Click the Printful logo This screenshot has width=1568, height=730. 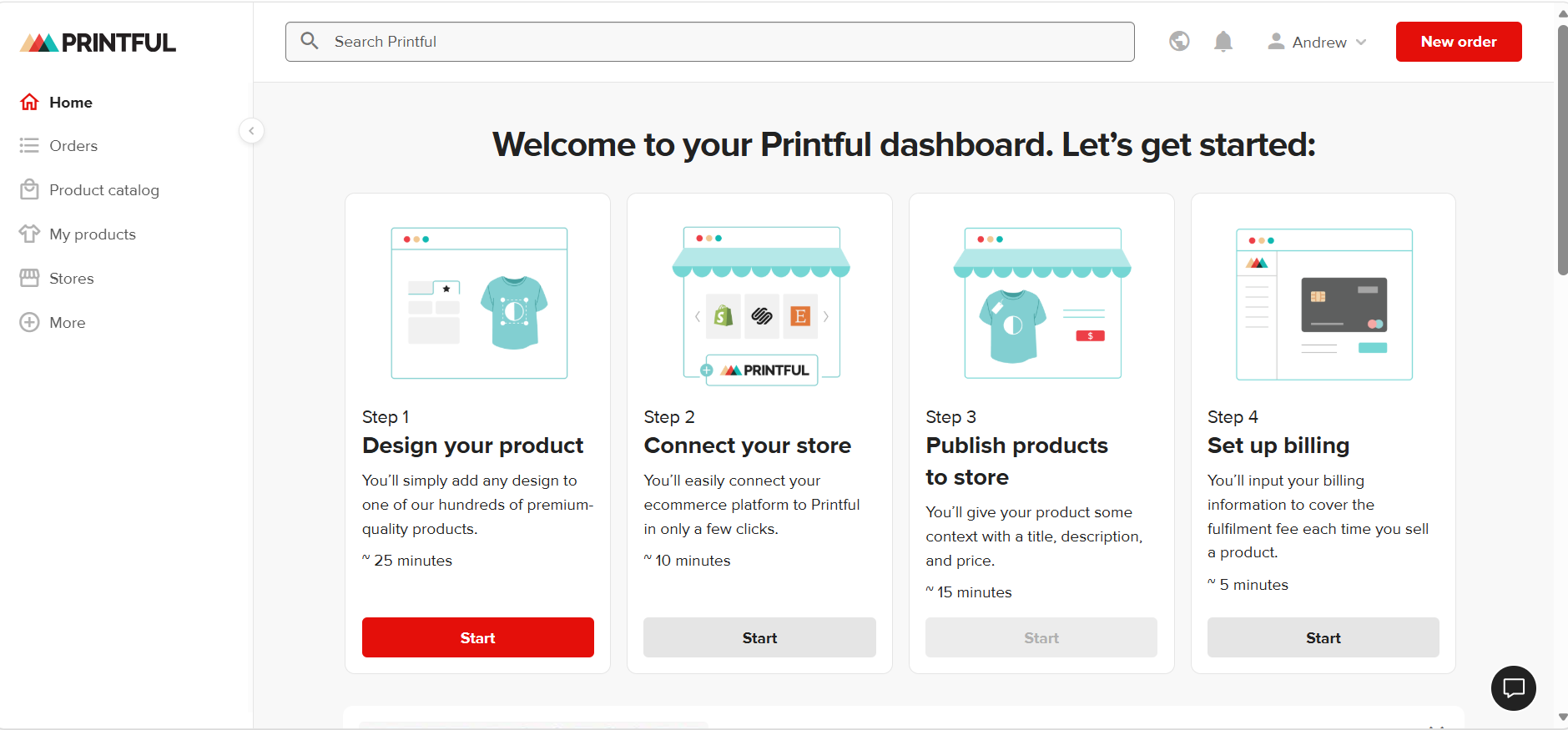click(x=98, y=43)
